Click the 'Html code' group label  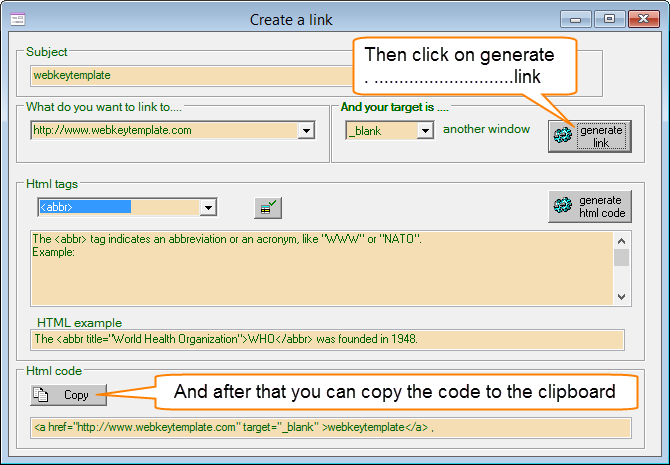pos(54,371)
